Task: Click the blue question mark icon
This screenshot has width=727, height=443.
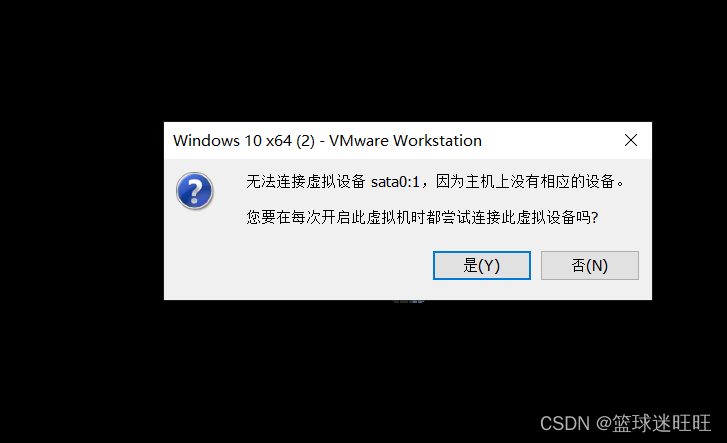Action: pos(195,191)
